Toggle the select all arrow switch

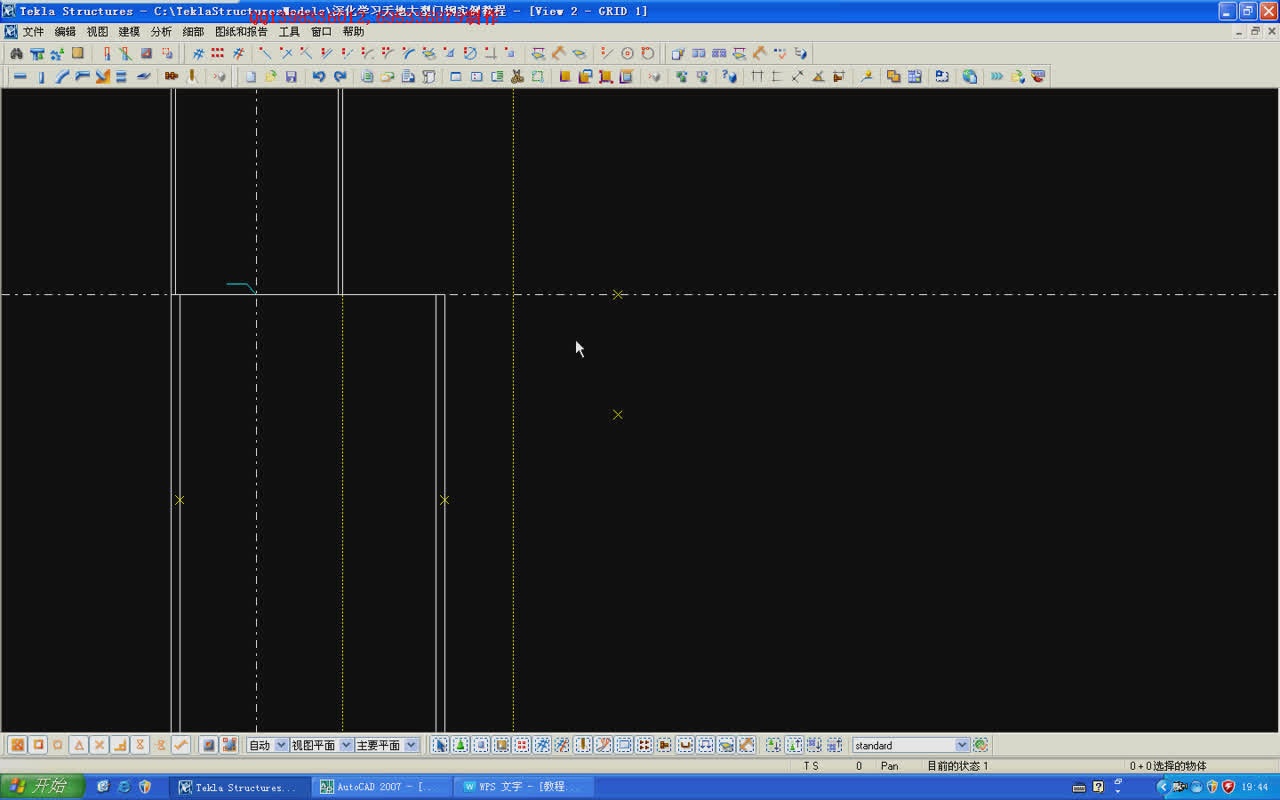pos(439,745)
